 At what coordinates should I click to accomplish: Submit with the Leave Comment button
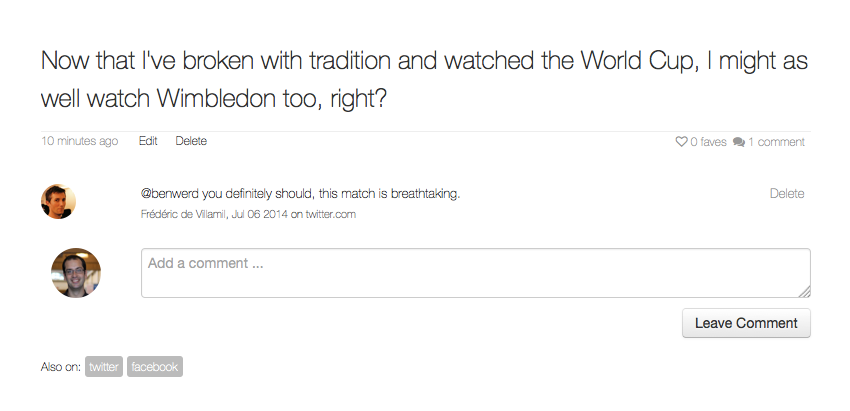(x=746, y=323)
